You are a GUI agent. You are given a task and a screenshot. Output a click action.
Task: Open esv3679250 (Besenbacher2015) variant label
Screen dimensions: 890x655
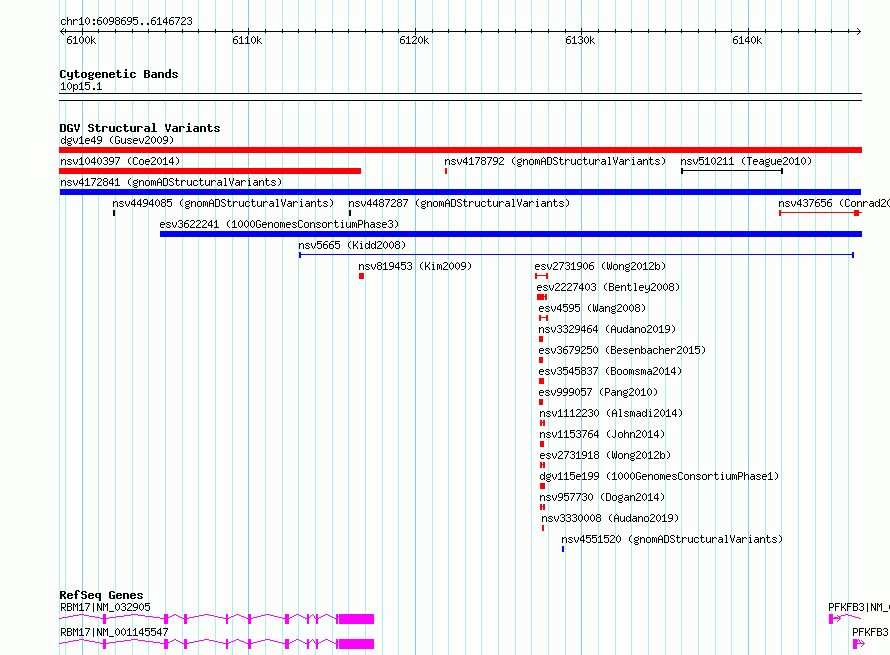pyautogui.click(x=622, y=350)
